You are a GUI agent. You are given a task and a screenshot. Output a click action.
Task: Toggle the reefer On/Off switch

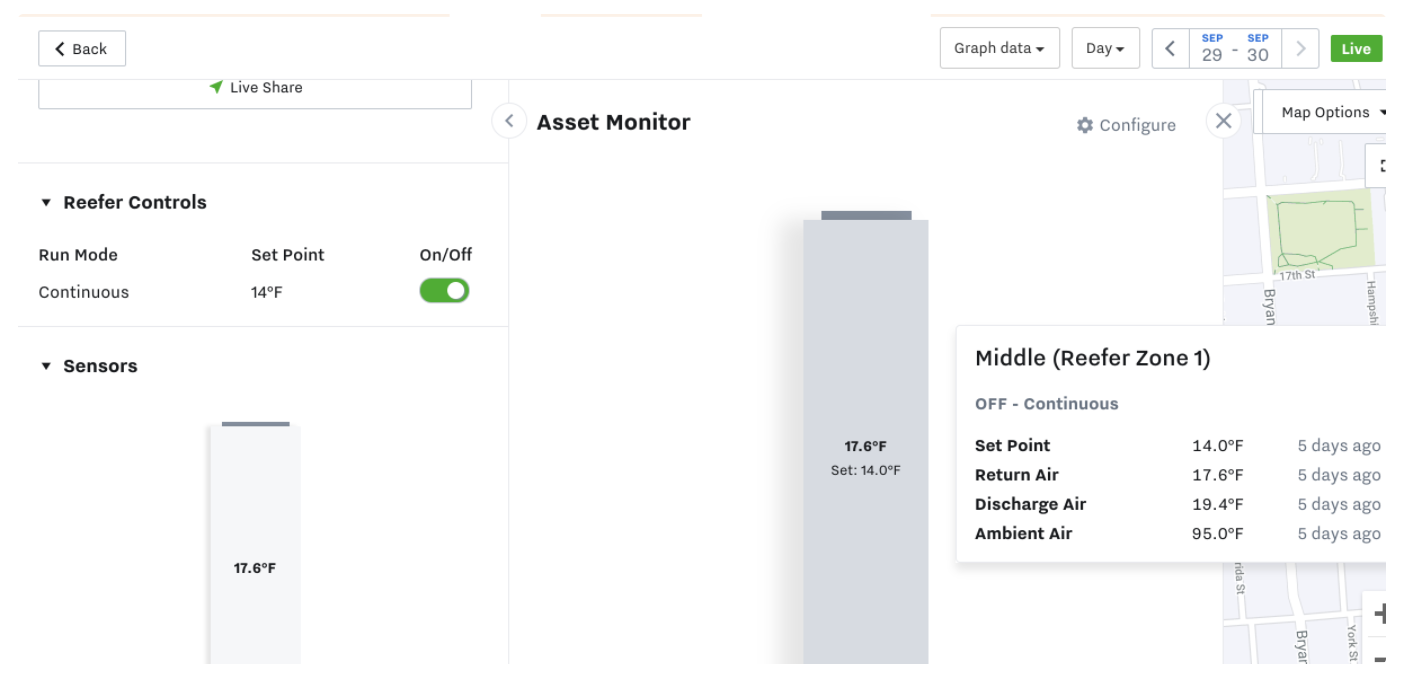tap(444, 291)
